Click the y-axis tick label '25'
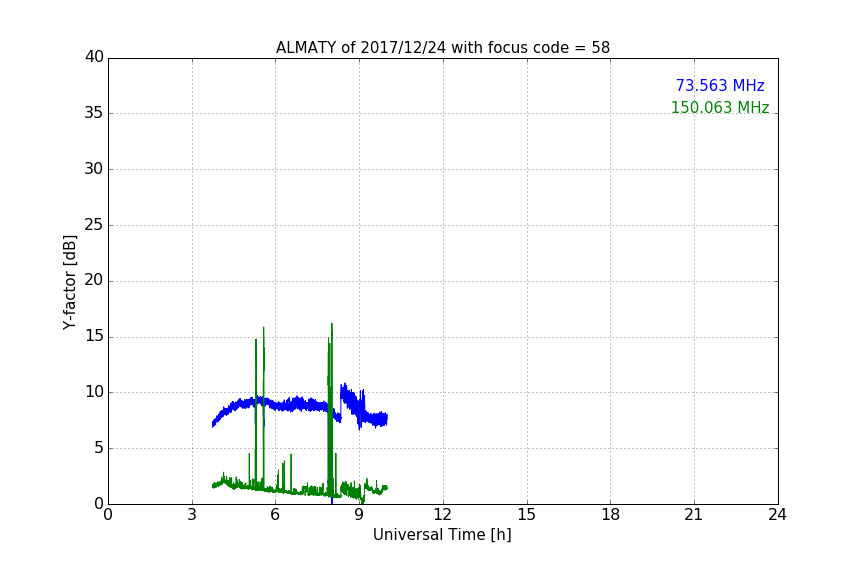 tap(94, 225)
